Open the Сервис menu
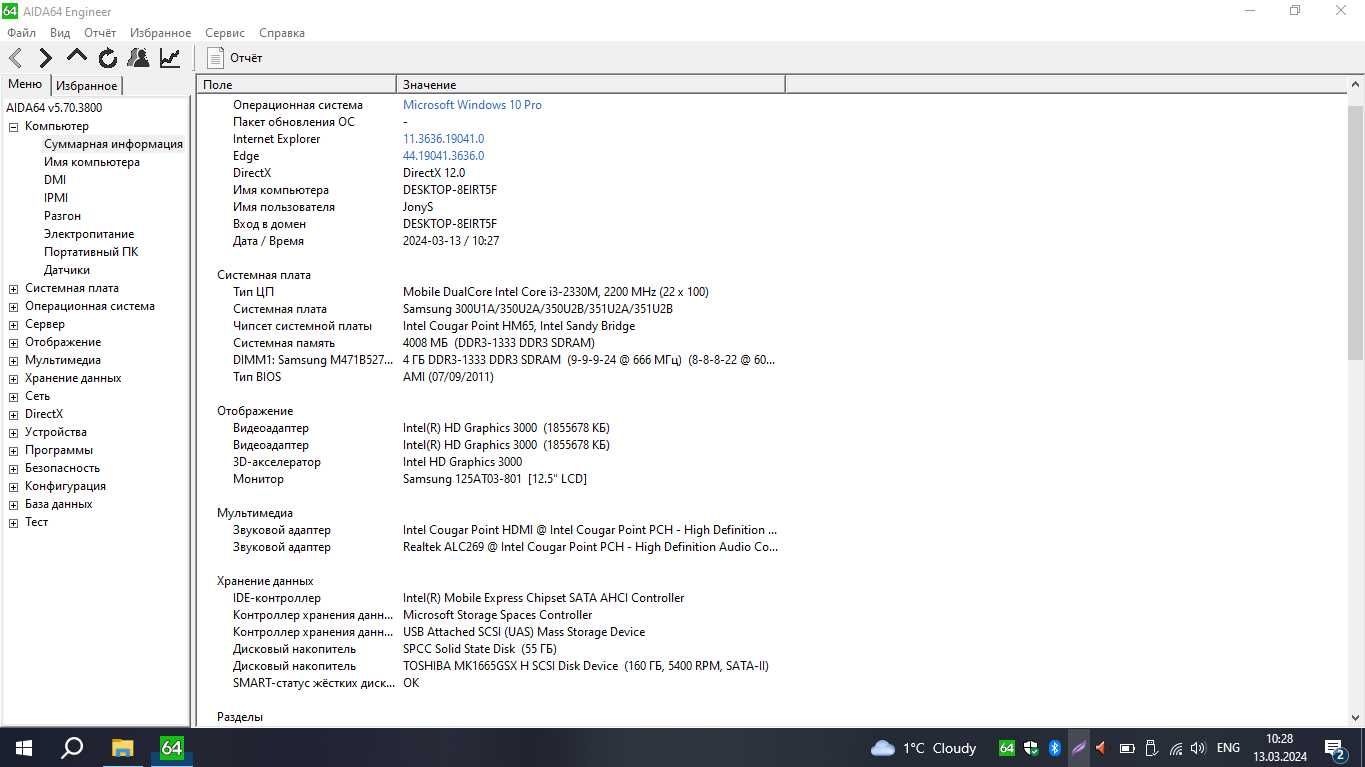 coord(225,33)
